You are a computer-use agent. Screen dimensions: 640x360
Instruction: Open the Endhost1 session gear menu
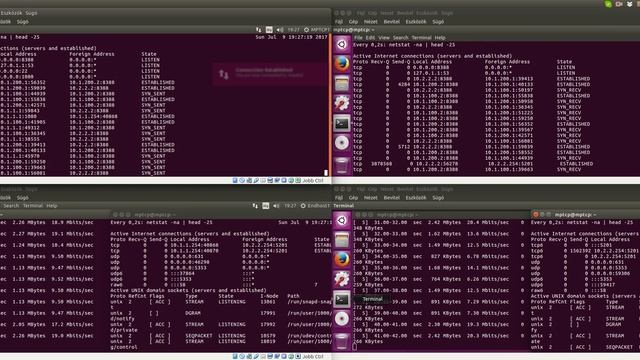[x=303, y=206]
